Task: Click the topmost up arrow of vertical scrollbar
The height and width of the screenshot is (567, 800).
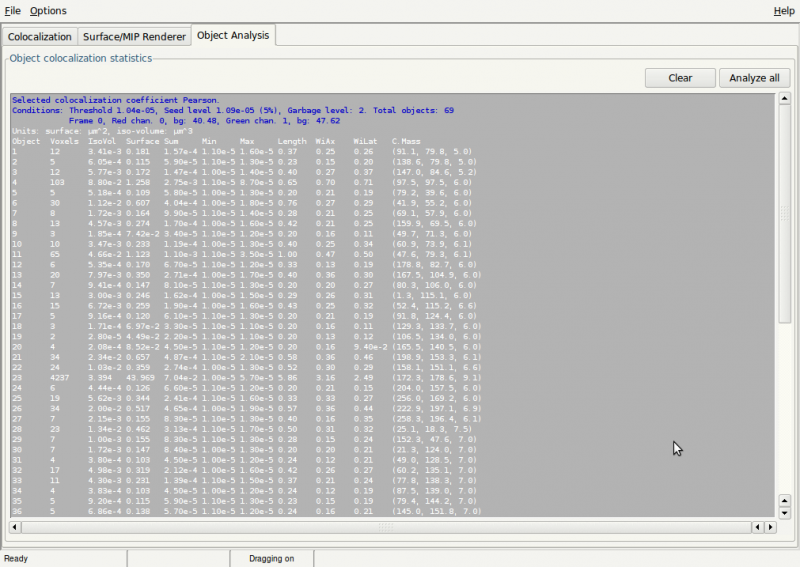Action: (x=784, y=100)
